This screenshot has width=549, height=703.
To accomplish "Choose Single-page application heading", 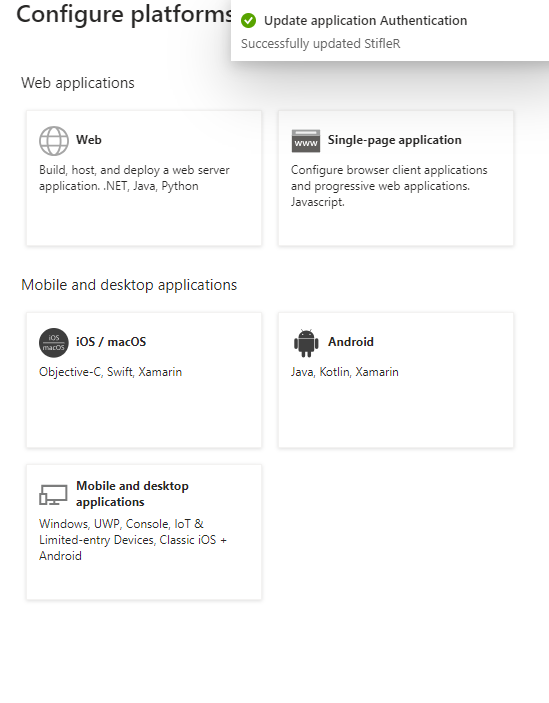I will point(394,140).
